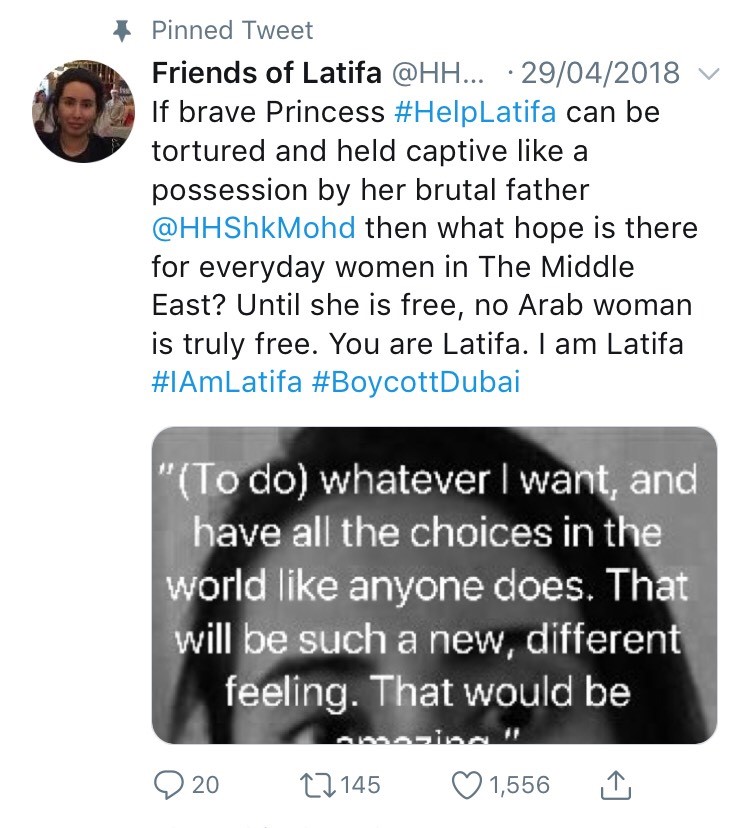The height and width of the screenshot is (828, 750).
Task: Open the #HelpLatifa hashtag
Action: 475,112
